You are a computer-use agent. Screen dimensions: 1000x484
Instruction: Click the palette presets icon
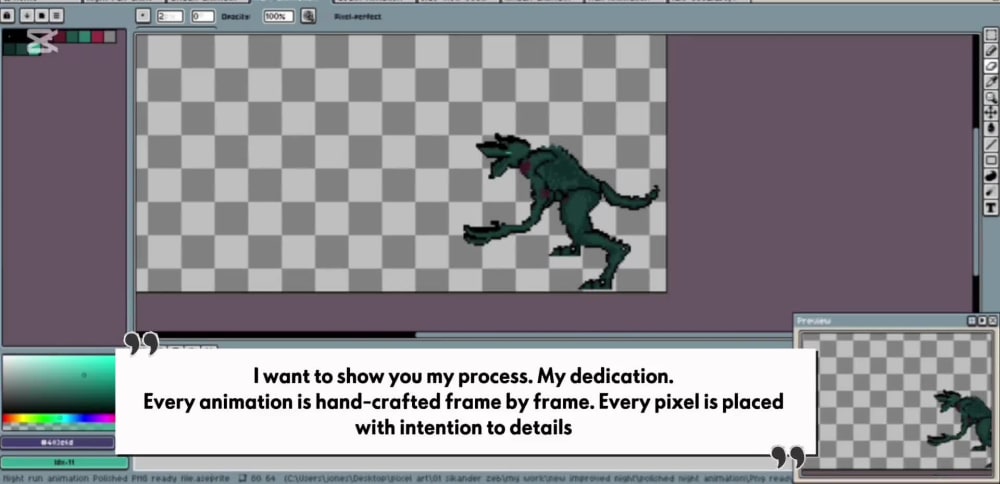coord(41,15)
